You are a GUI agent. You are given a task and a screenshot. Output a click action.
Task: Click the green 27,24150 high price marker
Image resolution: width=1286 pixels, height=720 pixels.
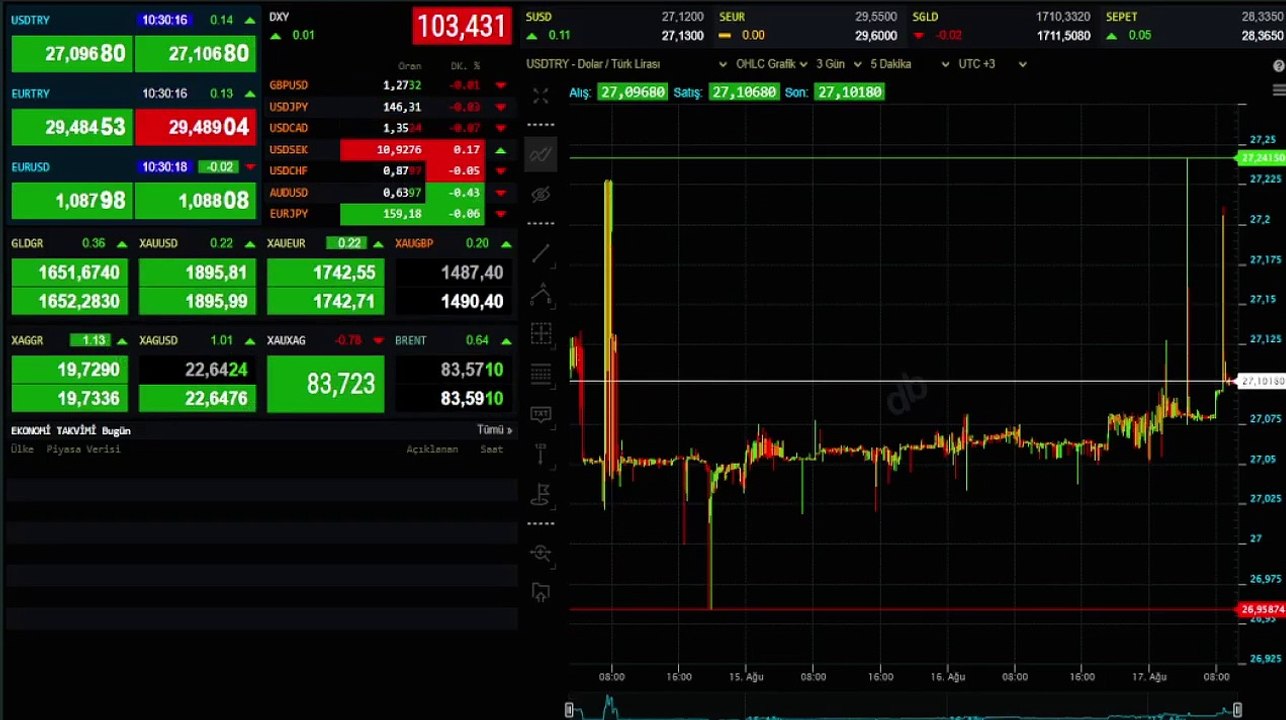[1262, 158]
